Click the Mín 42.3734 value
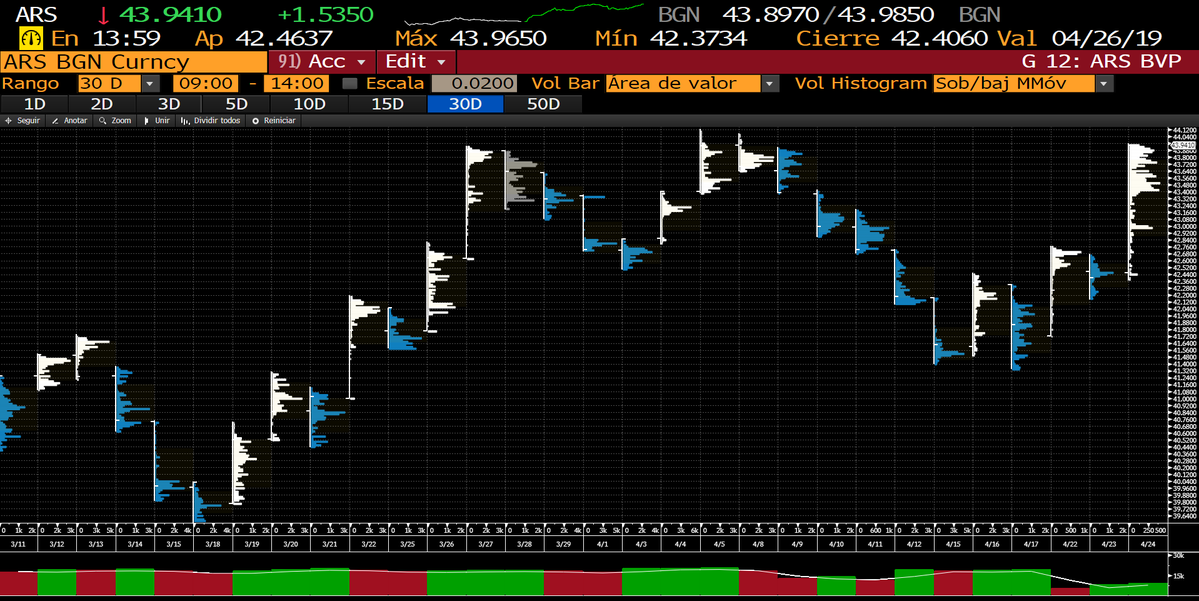Screen dimensions: 1199x601 (697, 38)
